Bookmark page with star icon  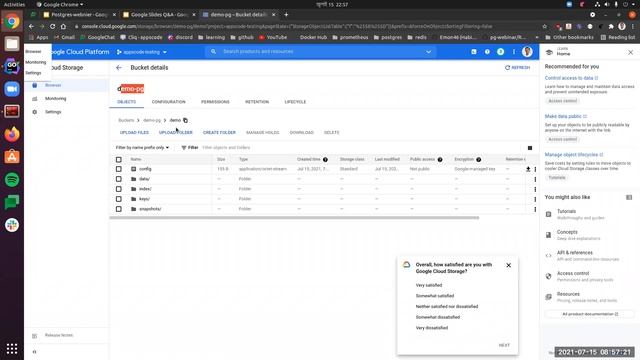coord(544,26)
